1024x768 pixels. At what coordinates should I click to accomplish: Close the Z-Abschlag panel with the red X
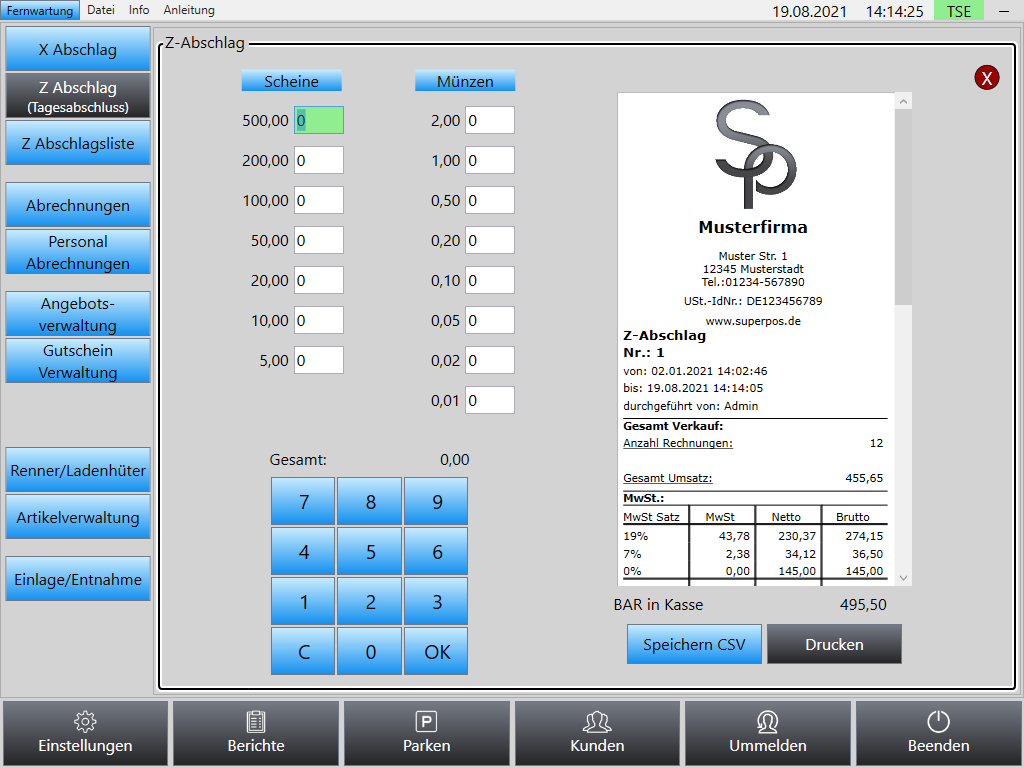click(x=987, y=78)
